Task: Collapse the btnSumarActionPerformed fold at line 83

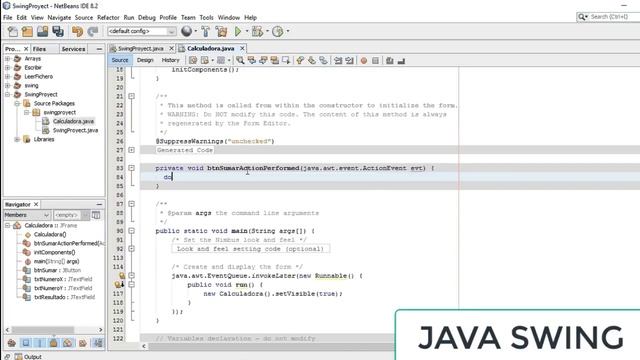Action: pyautogui.click(x=131, y=168)
